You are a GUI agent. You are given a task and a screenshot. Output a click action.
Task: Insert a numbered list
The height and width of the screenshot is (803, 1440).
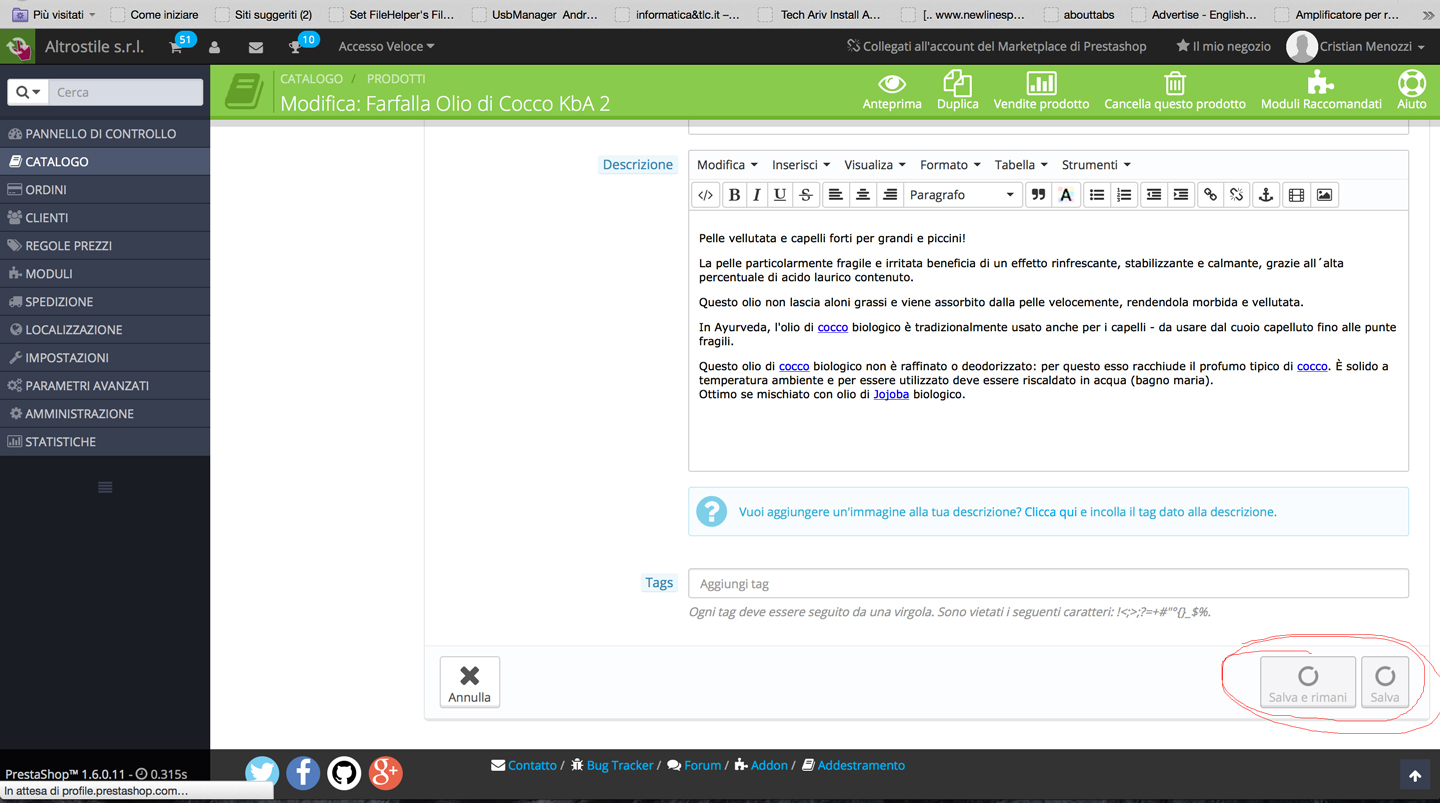(x=1124, y=195)
